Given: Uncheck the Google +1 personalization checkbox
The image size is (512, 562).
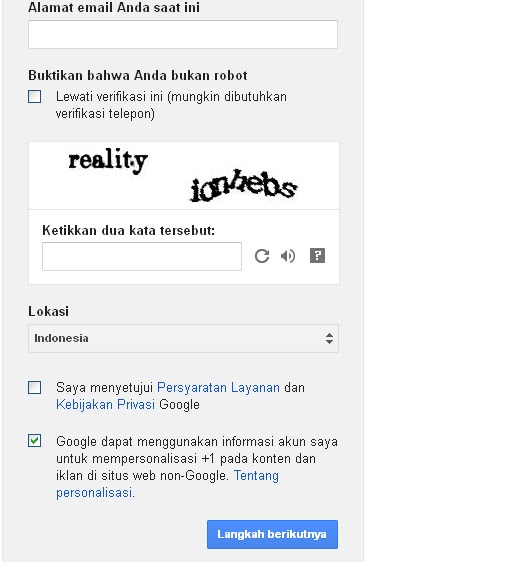Looking at the screenshot, I should pos(34,440).
